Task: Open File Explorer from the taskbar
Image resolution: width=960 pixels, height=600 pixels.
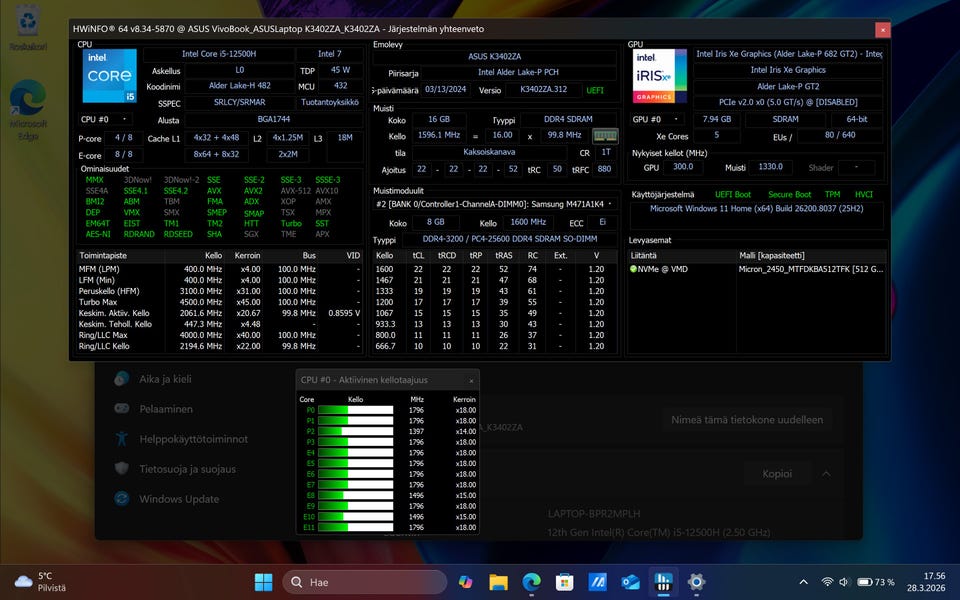Action: (498, 581)
